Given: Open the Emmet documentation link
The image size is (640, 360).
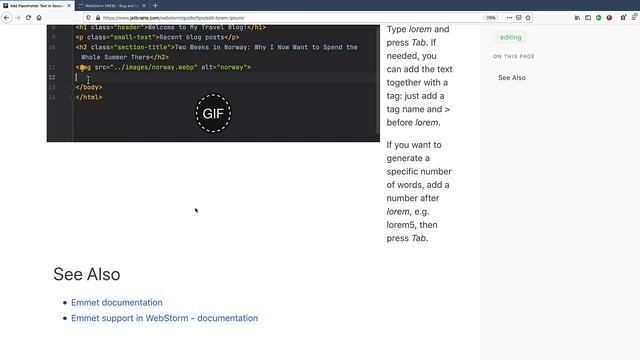Looking at the screenshot, I should 117,302.
